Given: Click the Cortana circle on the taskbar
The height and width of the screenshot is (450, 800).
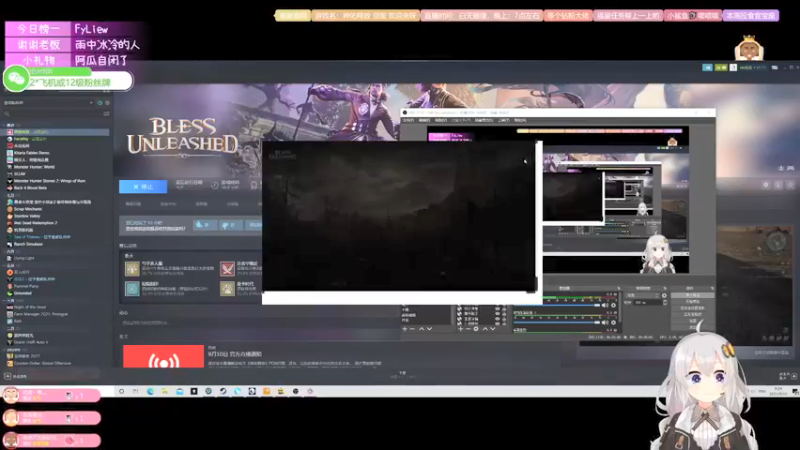Looking at the screenshot, I should (x=121, y=391).
